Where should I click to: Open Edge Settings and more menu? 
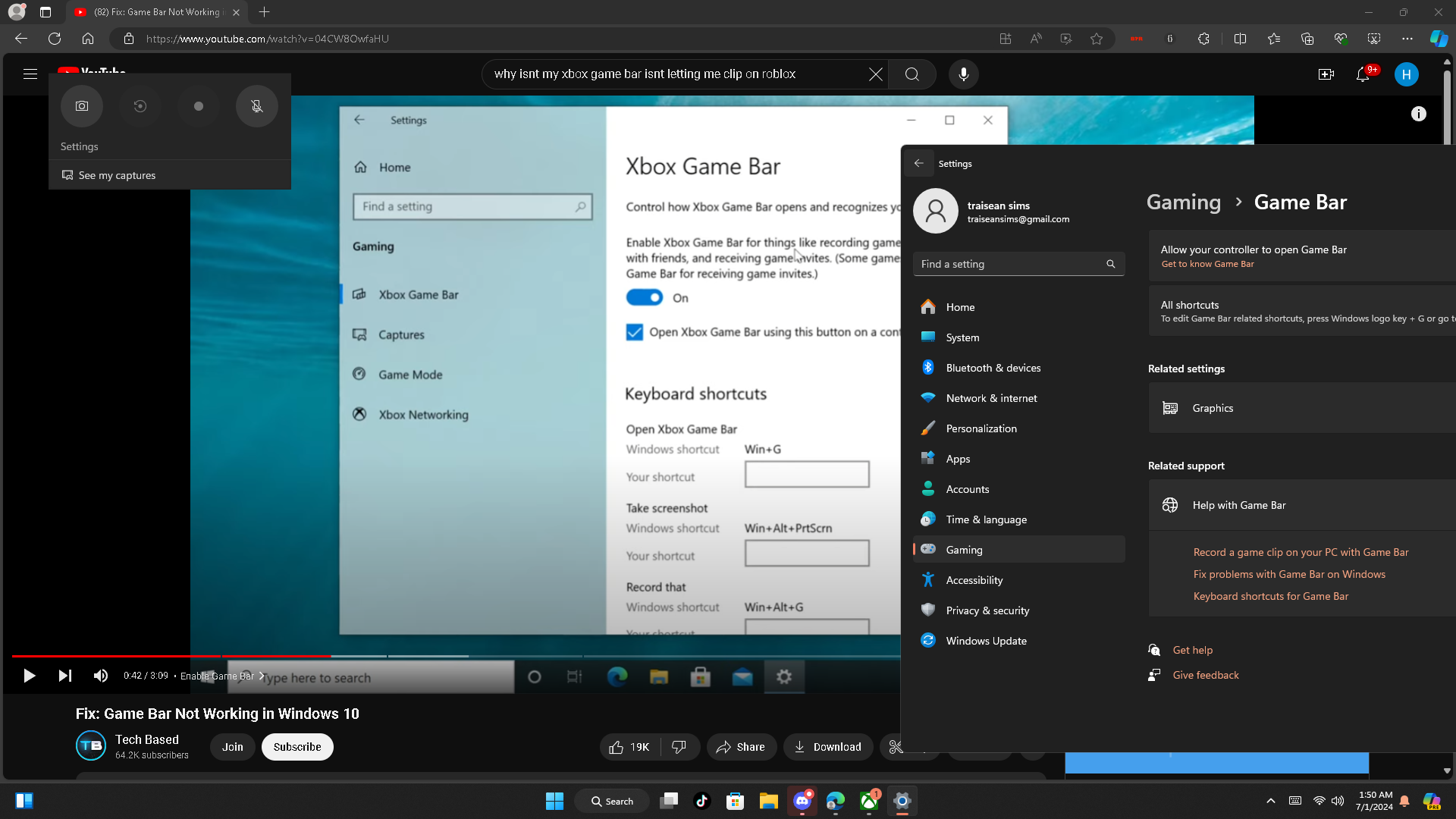click(1407, 39)
